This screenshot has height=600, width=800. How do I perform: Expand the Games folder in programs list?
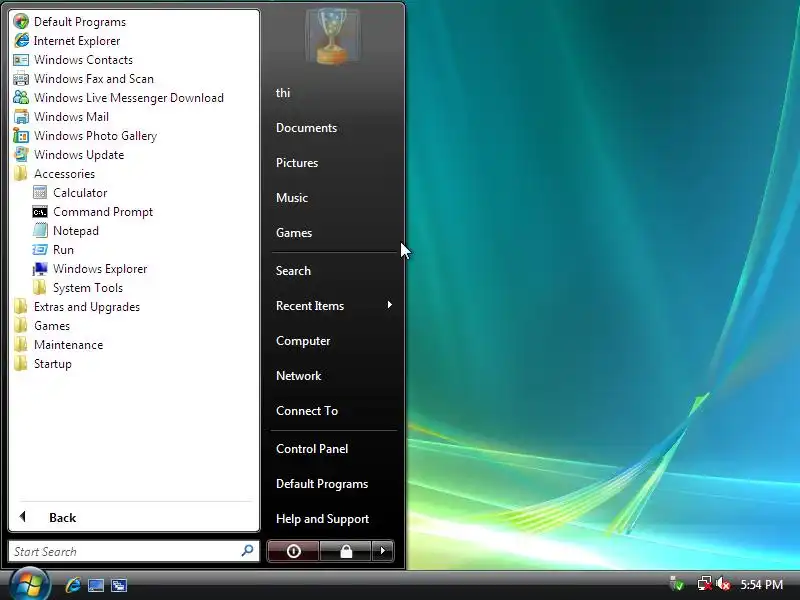tap(42, 326)
